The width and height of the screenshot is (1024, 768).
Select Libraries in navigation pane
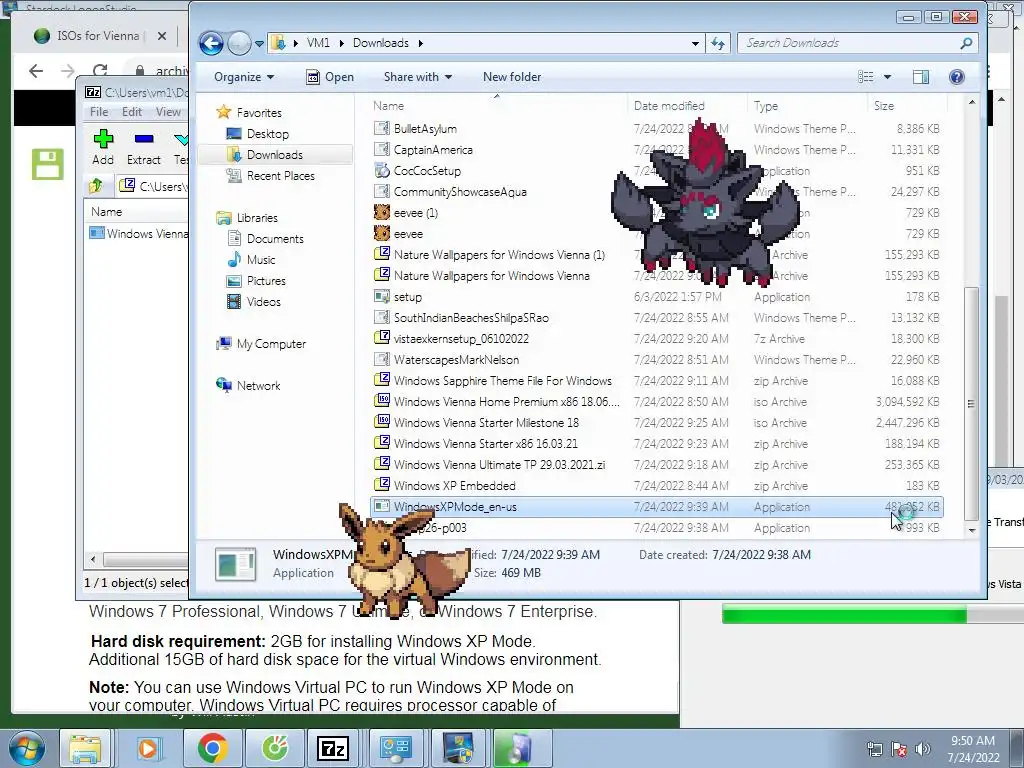pyautogui.click(x=247, y=217)
